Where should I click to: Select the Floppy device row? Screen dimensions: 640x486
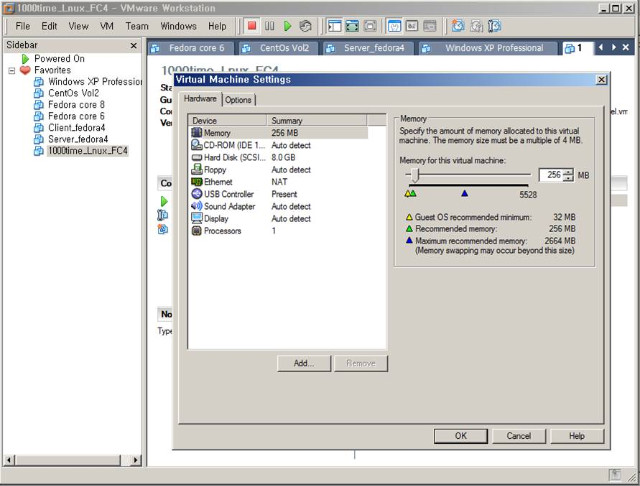(279, 169)
